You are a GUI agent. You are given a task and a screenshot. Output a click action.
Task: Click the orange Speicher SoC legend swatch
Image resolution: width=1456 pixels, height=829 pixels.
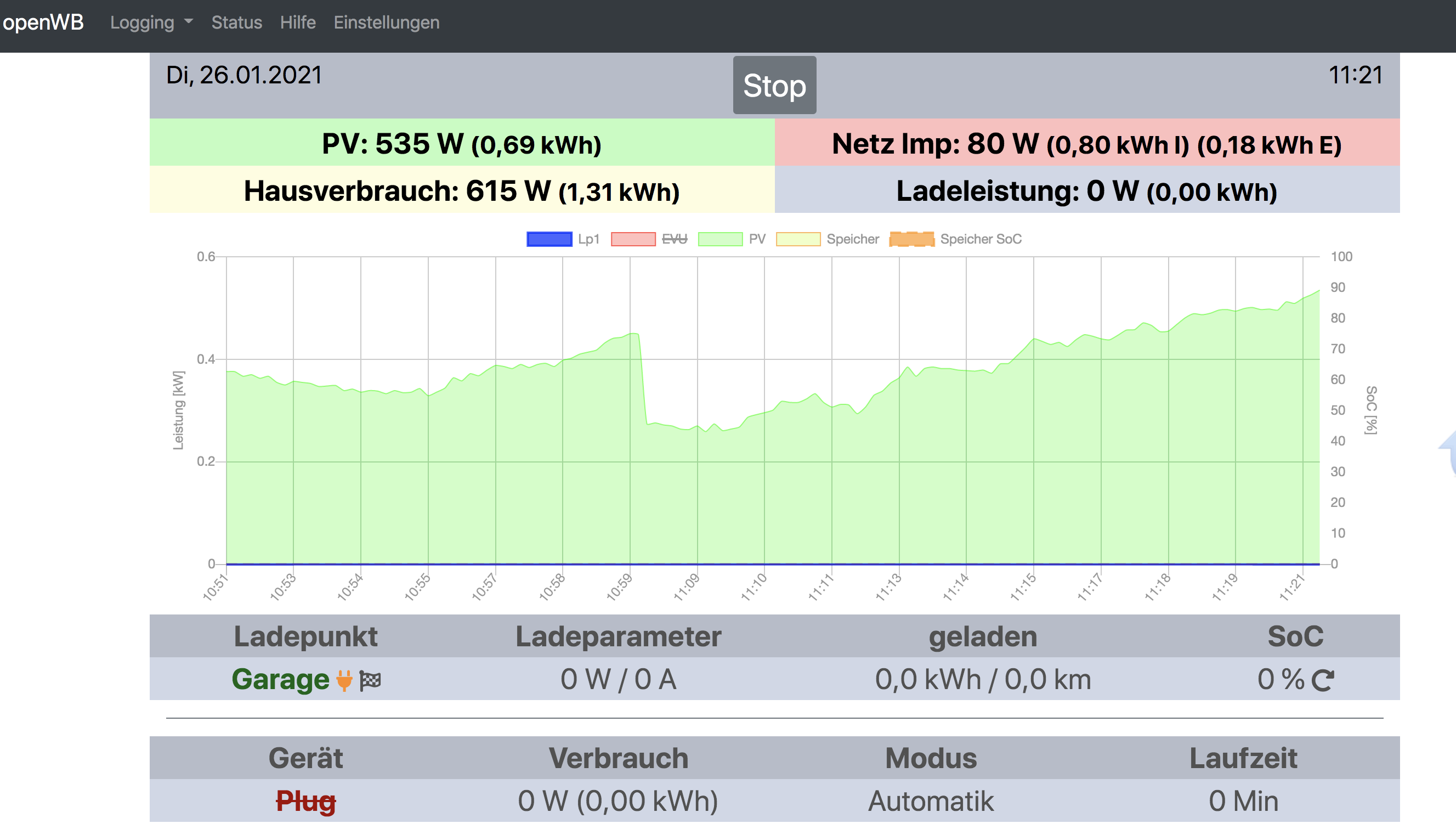911,239
